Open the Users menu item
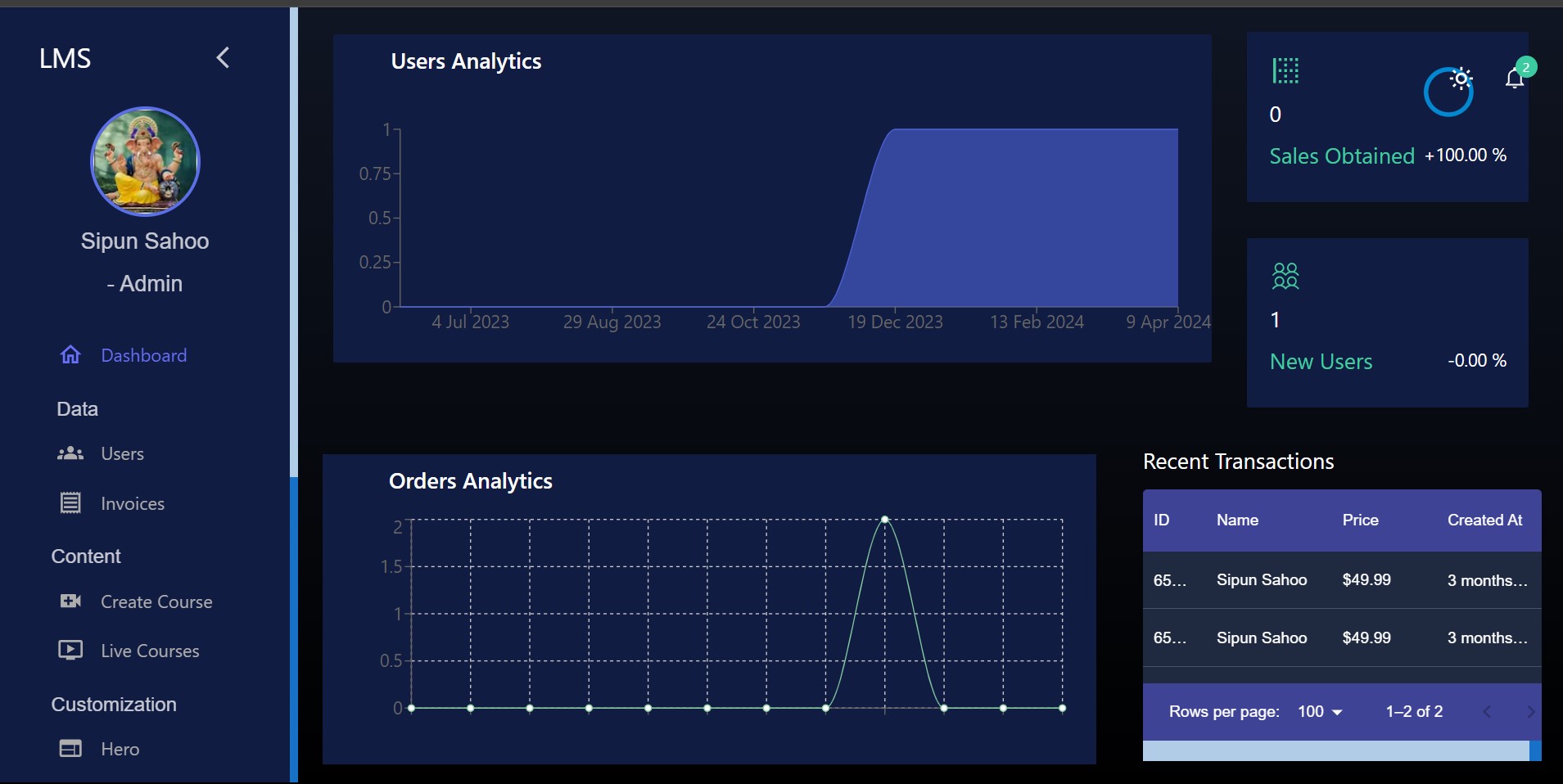 click(122, 453)
